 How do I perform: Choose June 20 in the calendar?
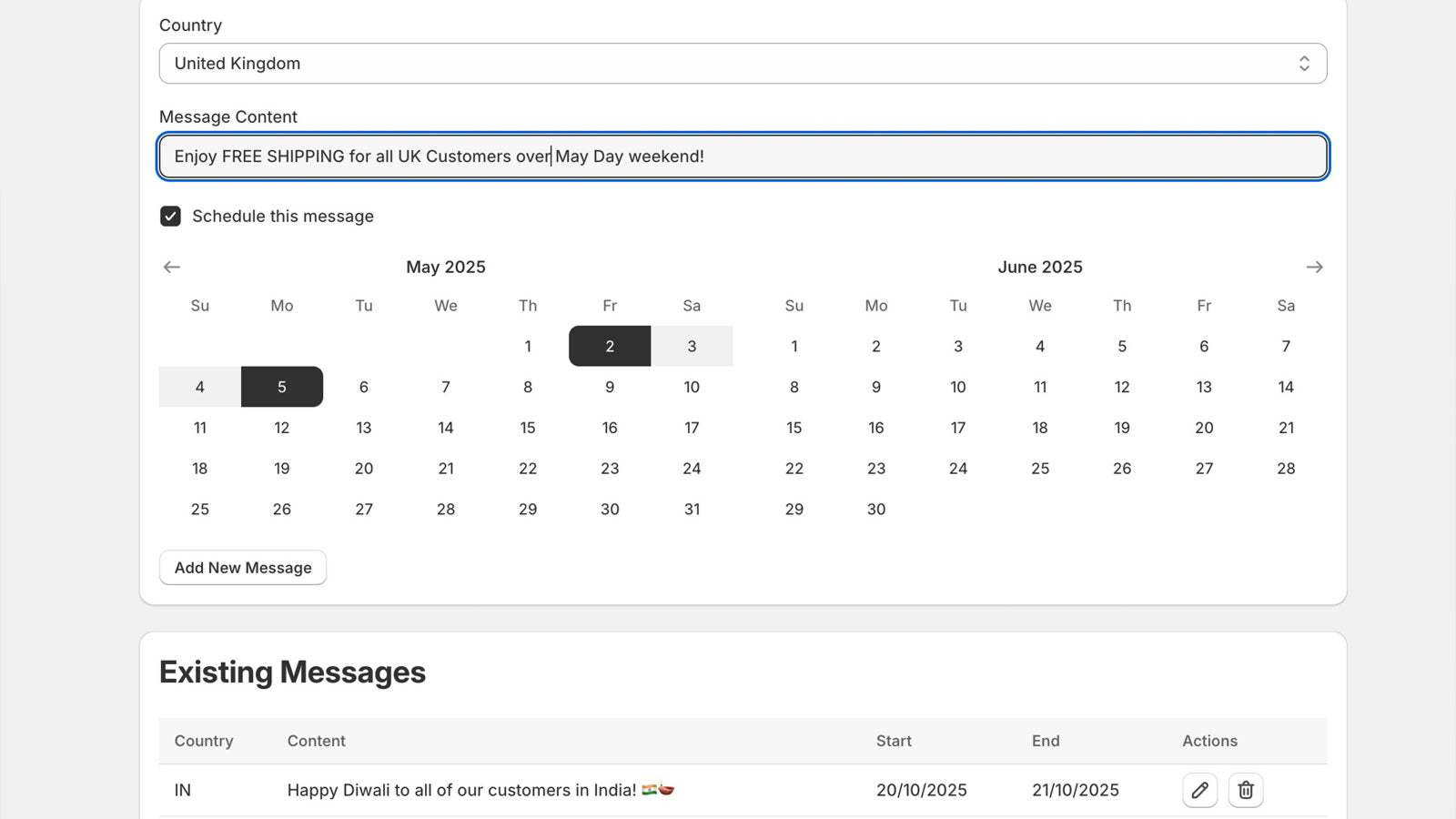pyautogui.click(x=1204, y=428)
